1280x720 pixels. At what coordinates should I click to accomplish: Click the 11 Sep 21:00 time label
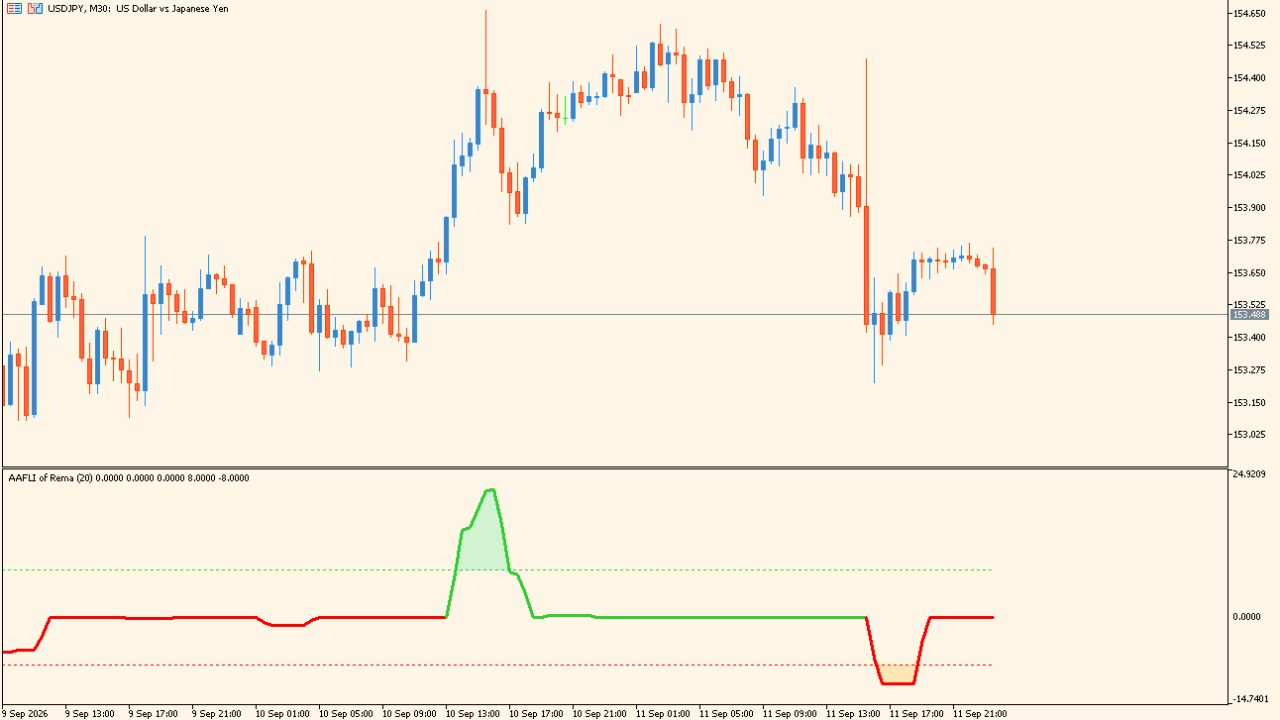(980, 714)
